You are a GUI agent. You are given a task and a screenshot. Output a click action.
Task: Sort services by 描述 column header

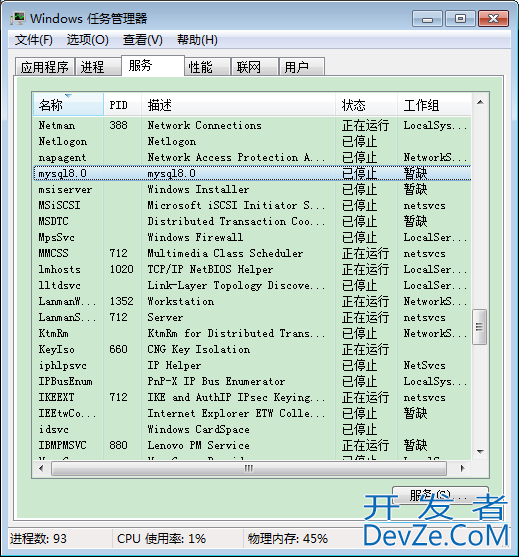point(238,105)
